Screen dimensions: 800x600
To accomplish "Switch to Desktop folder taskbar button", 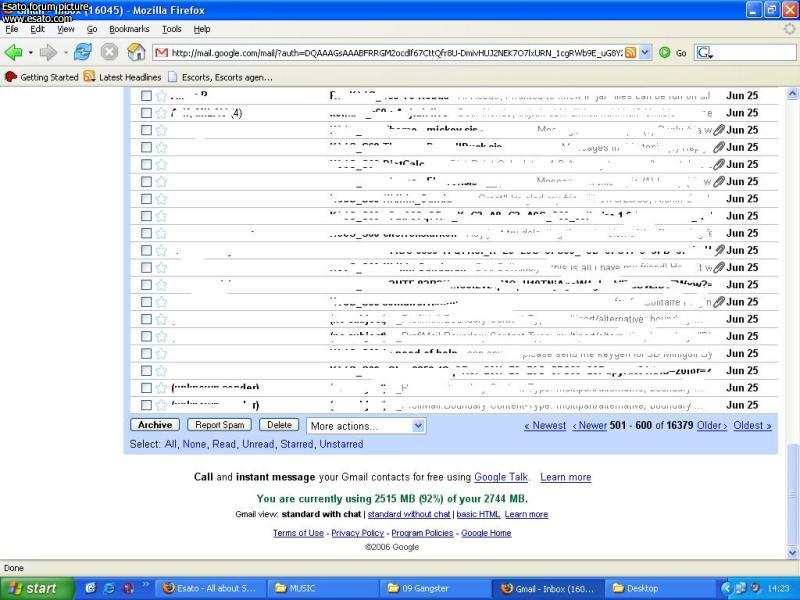I will tap(661, 588).
